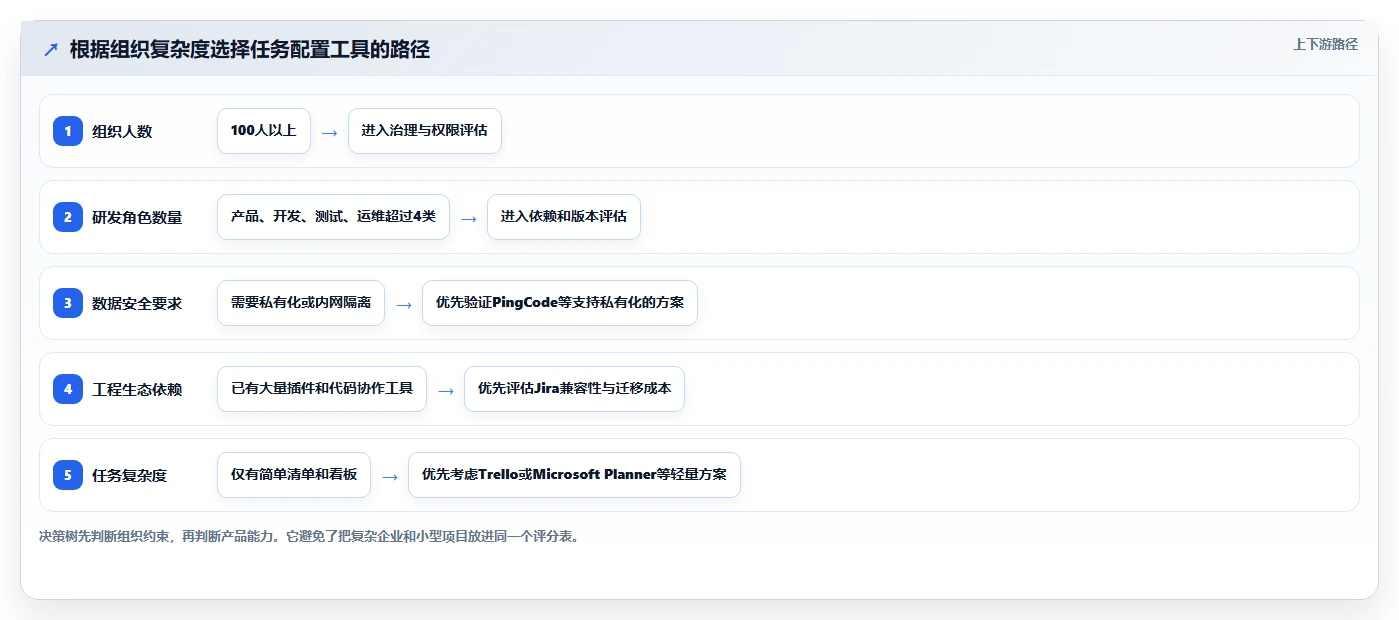Click step number badge 5
This screenshot has width=1399, height=620.
[x=68, y=475]
